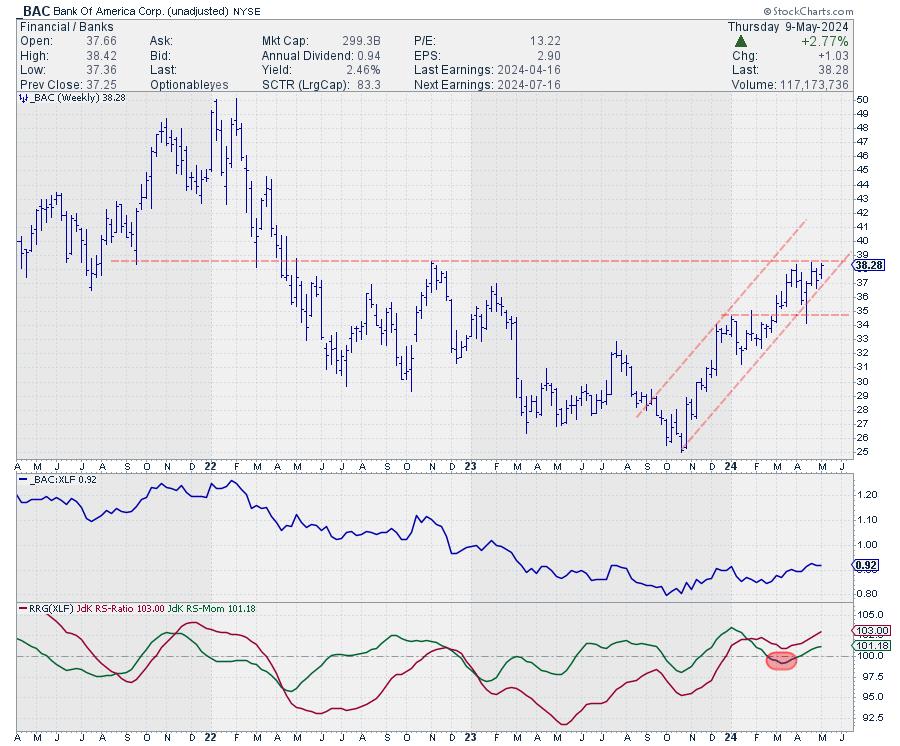The width and height of the screenshot is (900, 746).
Task: Click the red highlighted oval on RRG panel
Action: point(780,660)
